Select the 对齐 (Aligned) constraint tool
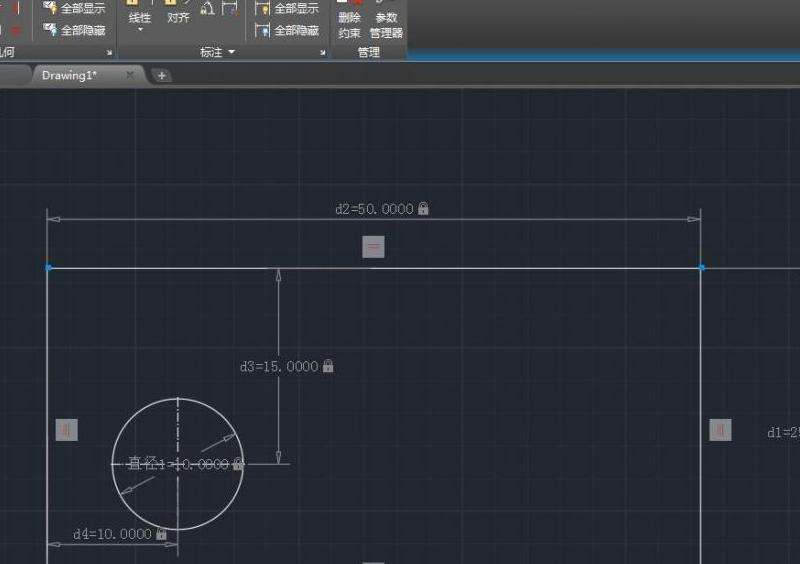The height and width of the screenshot is (564, 800). click(178, 13)
